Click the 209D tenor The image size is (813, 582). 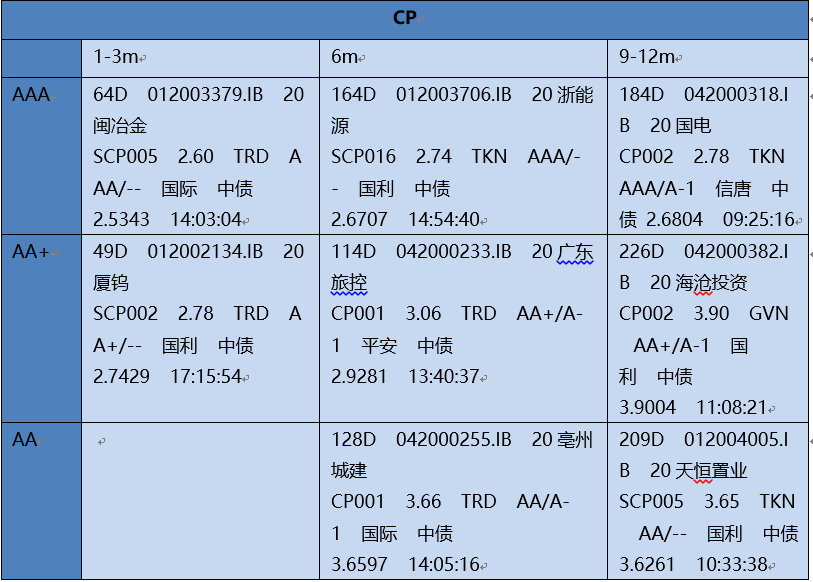click(x=641, y=439)
